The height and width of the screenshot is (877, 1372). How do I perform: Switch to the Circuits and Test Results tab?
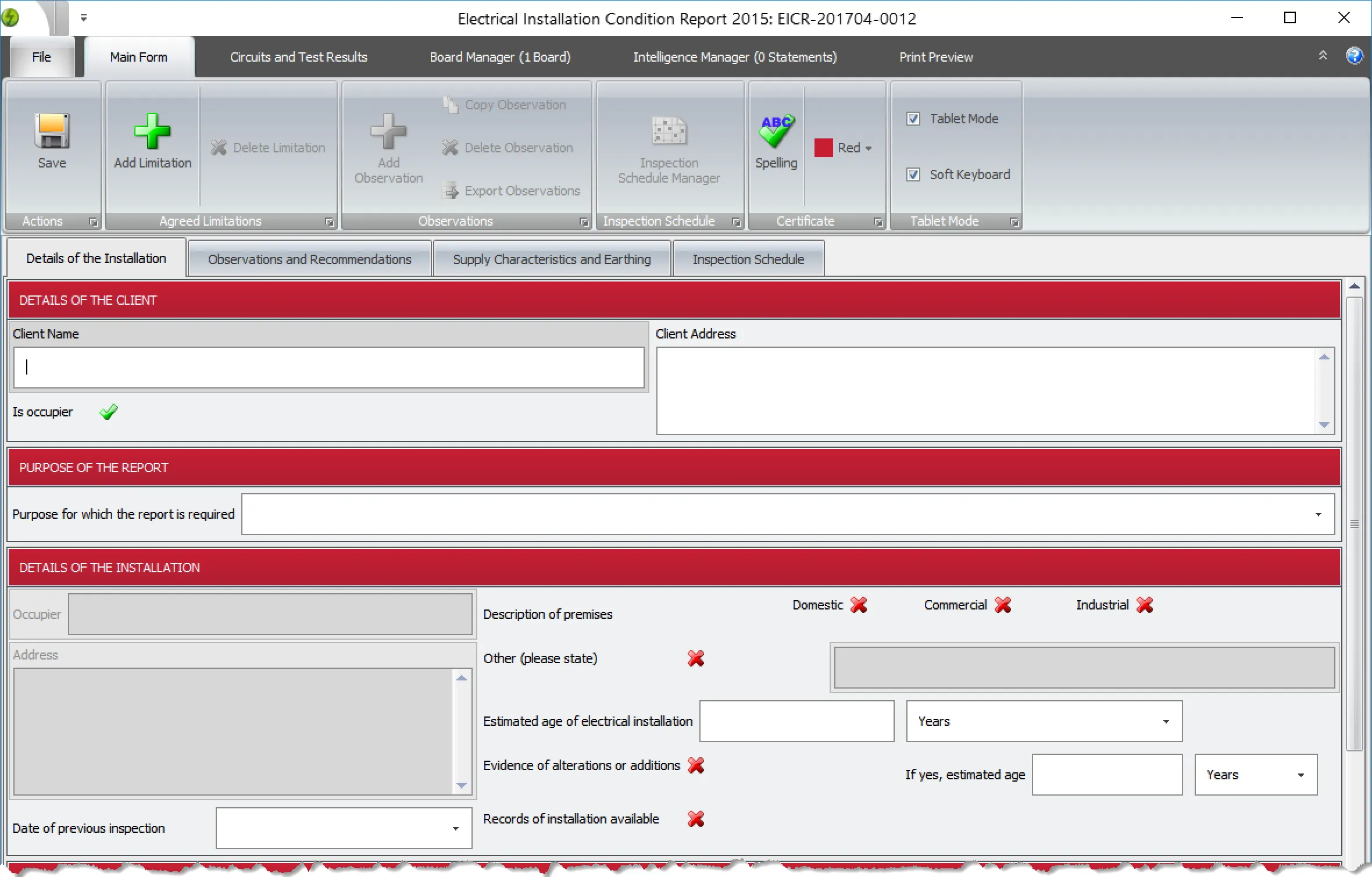click(x=298, y=56)
